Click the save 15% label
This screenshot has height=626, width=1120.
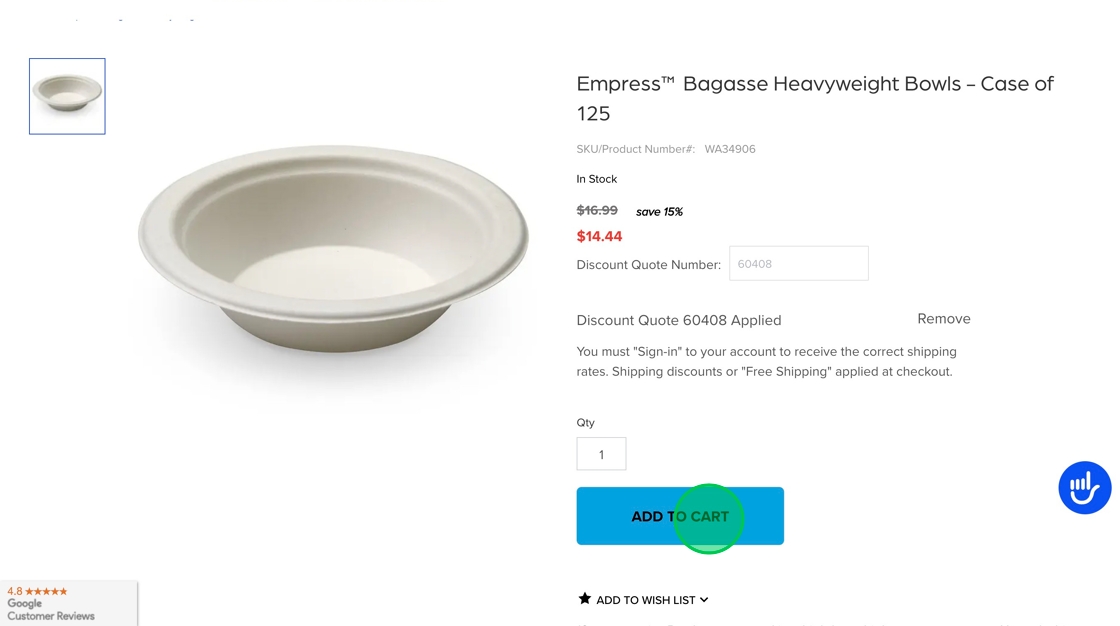pyautogui.click(x=659, y=212)
